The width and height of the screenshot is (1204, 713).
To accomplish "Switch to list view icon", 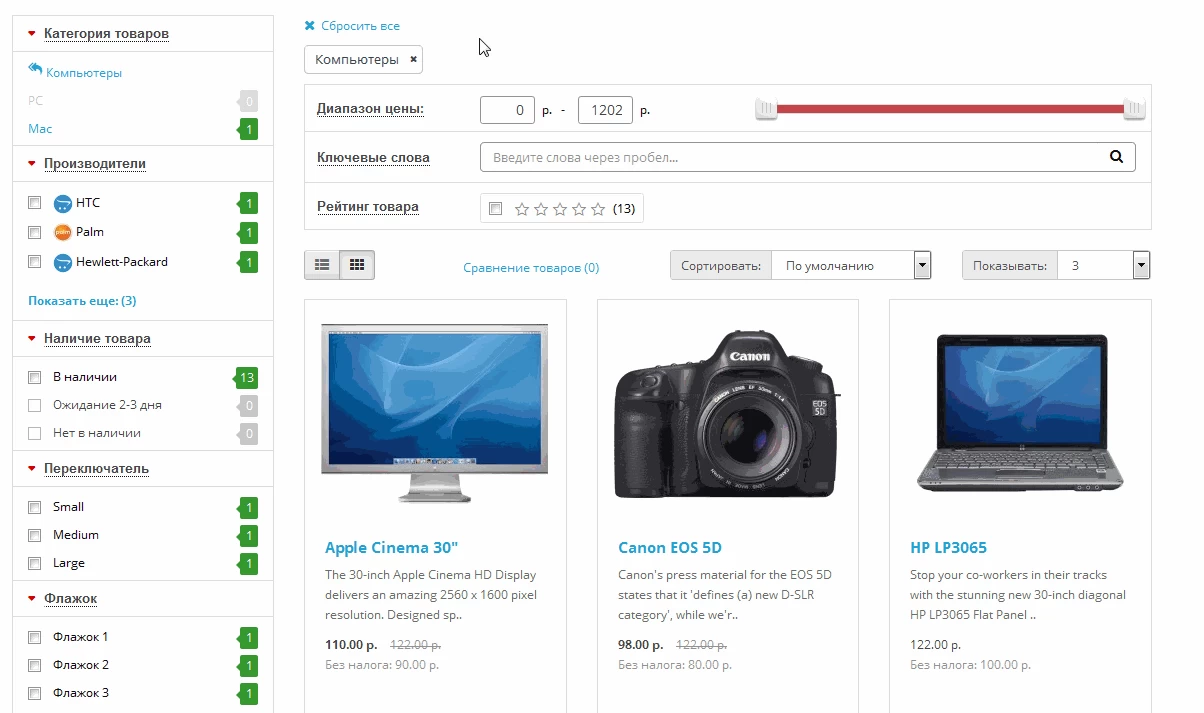I will [x=322, y=265].
